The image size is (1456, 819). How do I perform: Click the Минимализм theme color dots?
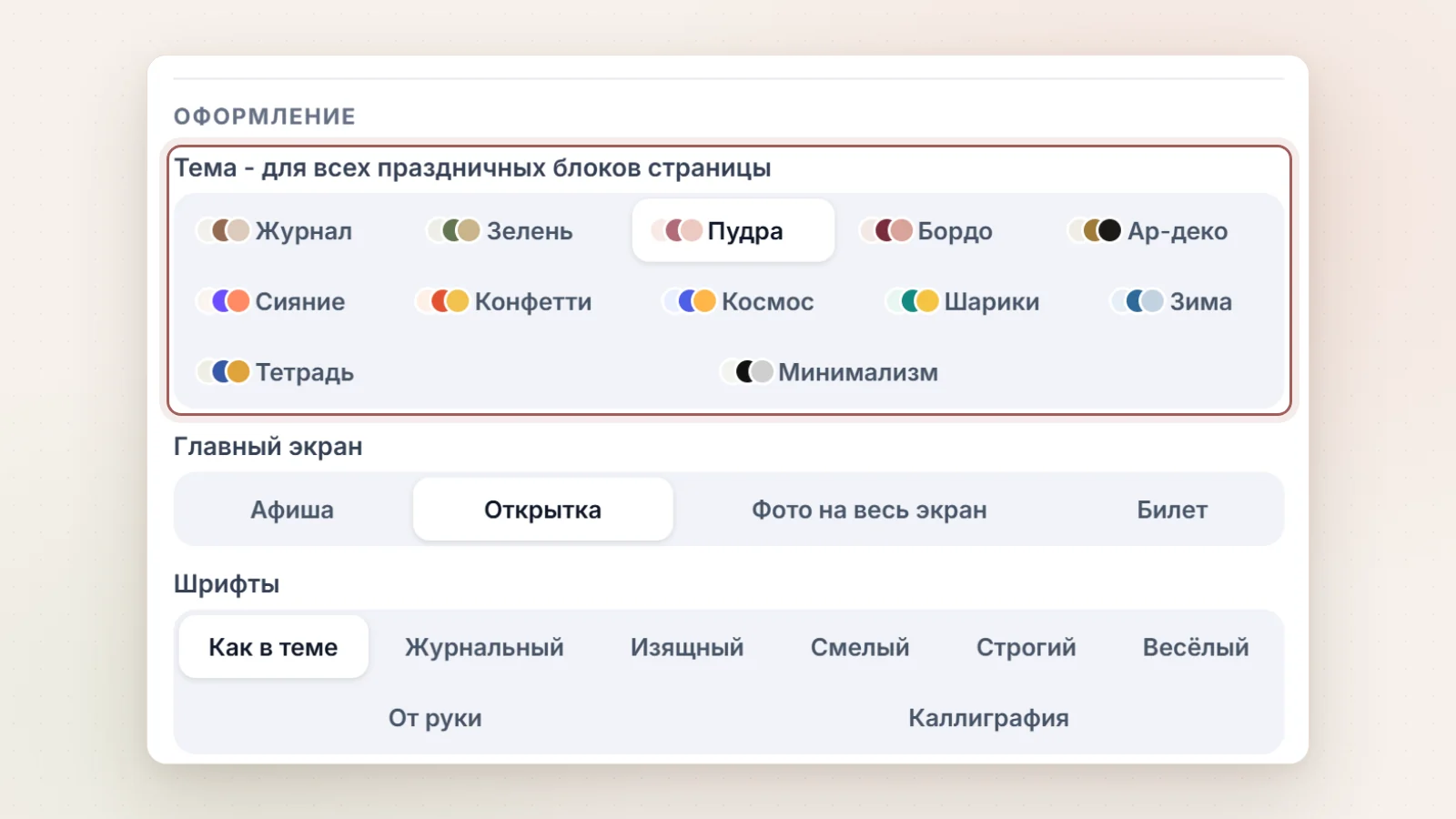(x=747, y=371)
